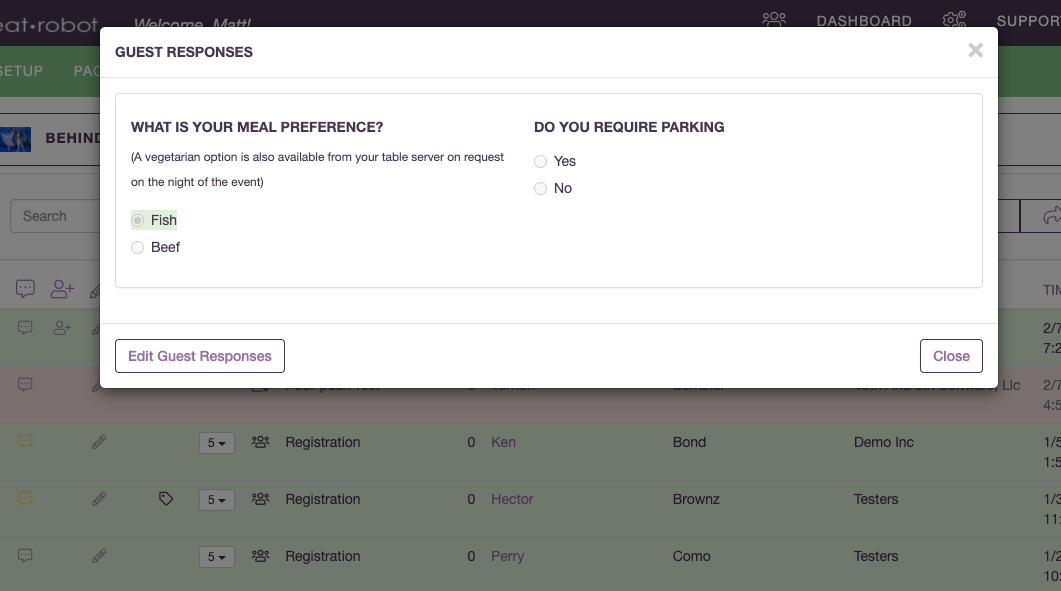Expand the '5' selector on Hector's row
This screenshot has width=1061, height=591.
pos(216,499)
